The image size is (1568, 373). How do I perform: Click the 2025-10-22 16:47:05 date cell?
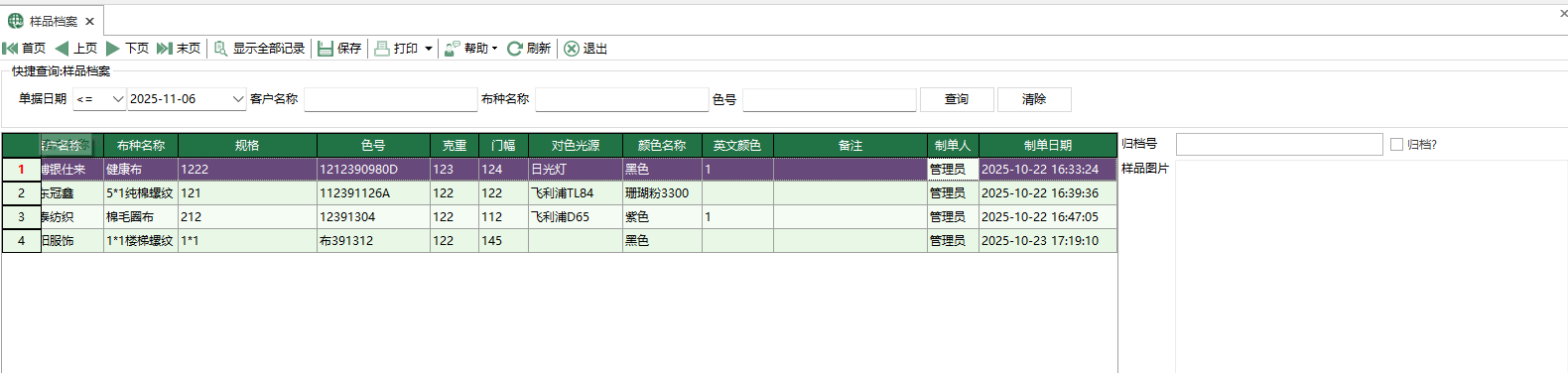click(1048, 217)
